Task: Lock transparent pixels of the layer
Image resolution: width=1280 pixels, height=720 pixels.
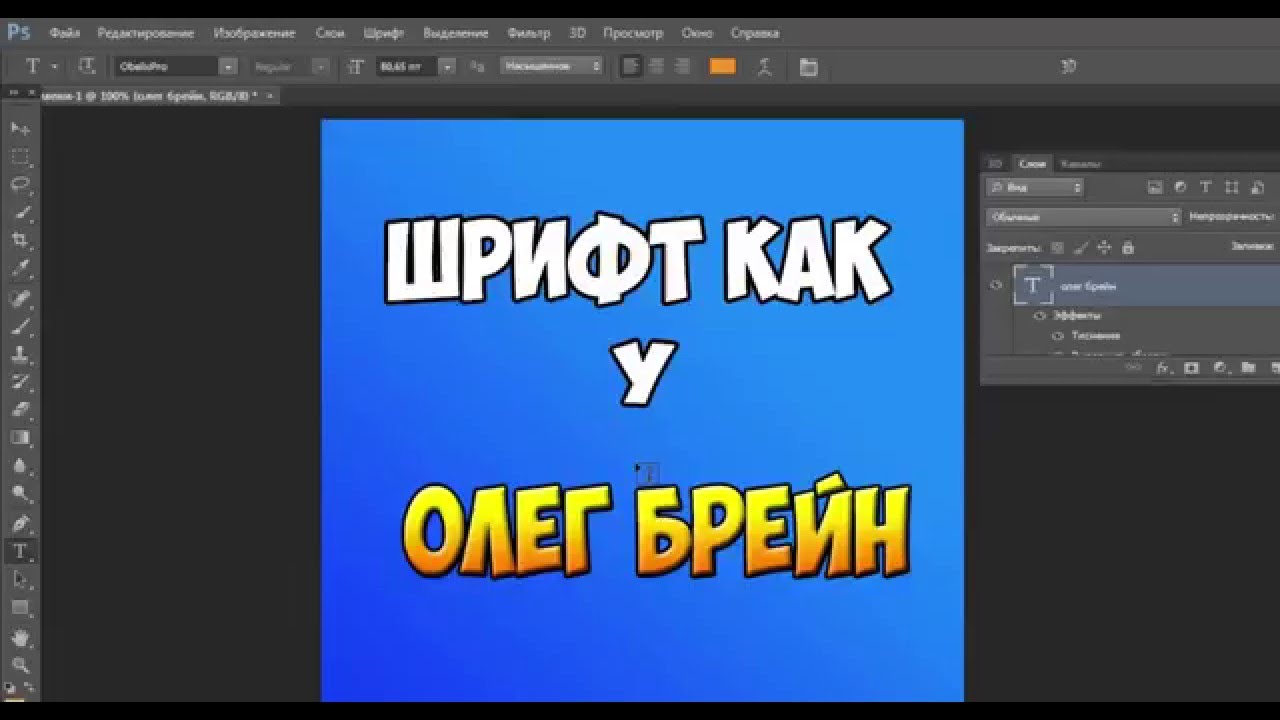Action: pos(1057,247)
